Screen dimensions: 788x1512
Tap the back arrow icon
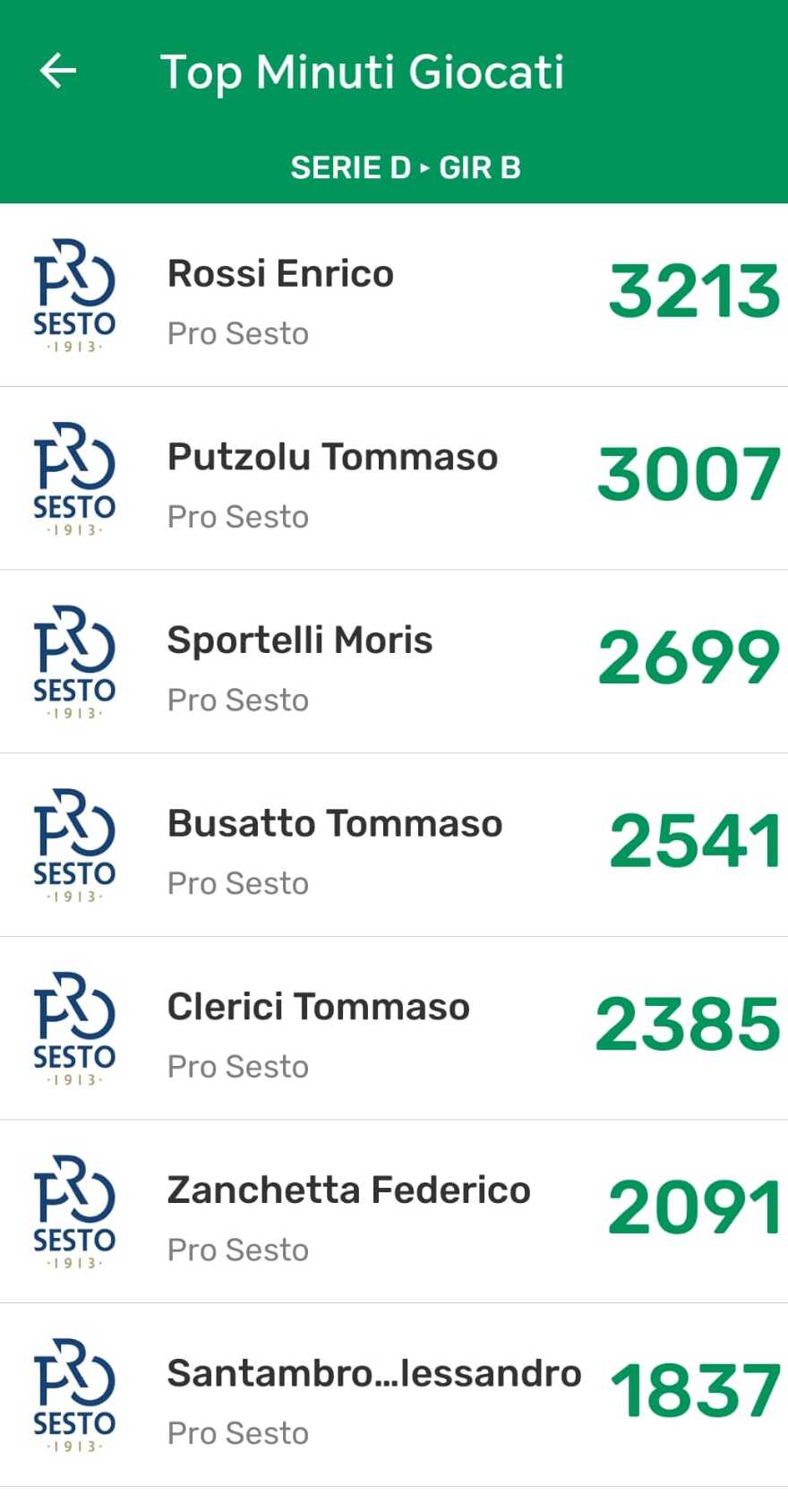(58, 71)
